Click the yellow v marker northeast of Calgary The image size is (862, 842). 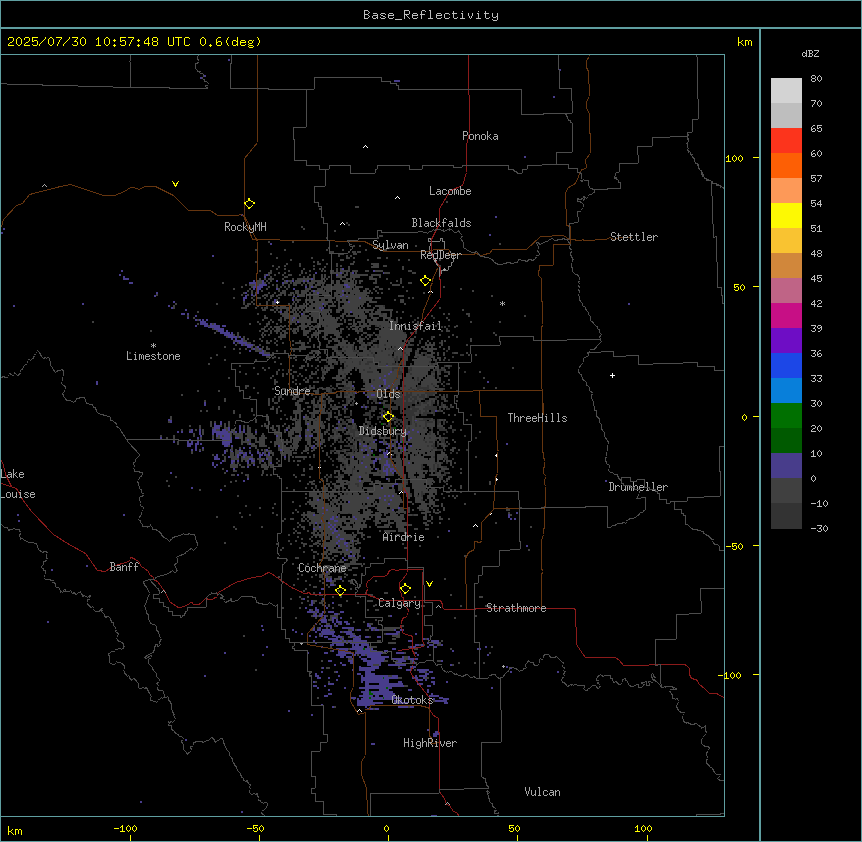[429, 584]
